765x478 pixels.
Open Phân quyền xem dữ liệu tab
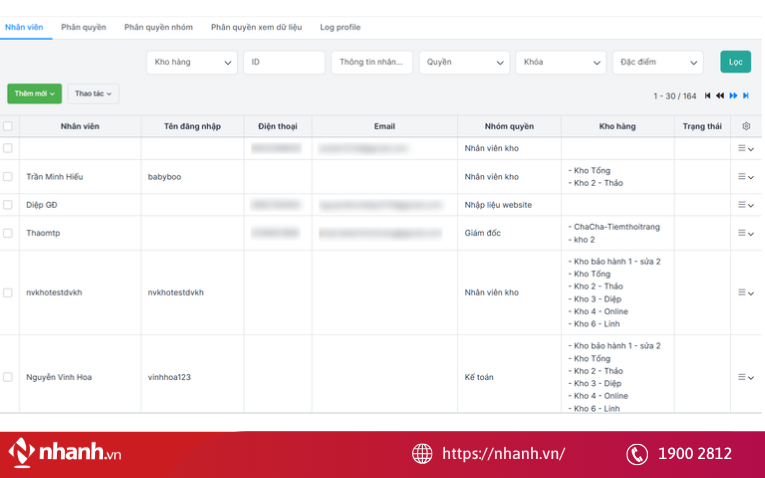coord(257,27)
